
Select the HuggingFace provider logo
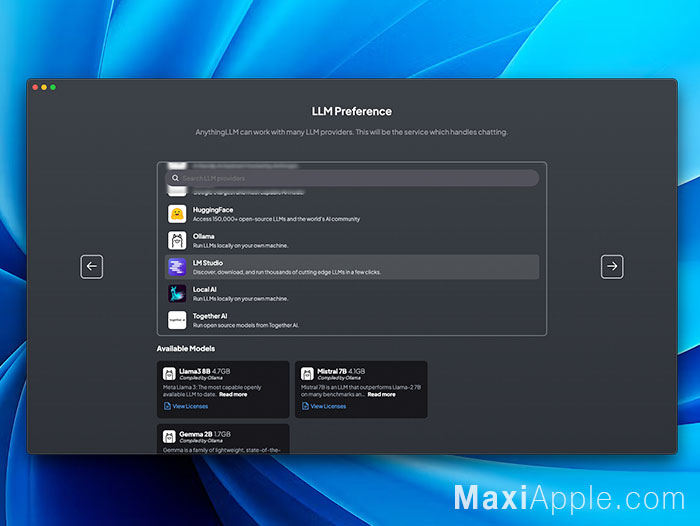click(177, 214)
